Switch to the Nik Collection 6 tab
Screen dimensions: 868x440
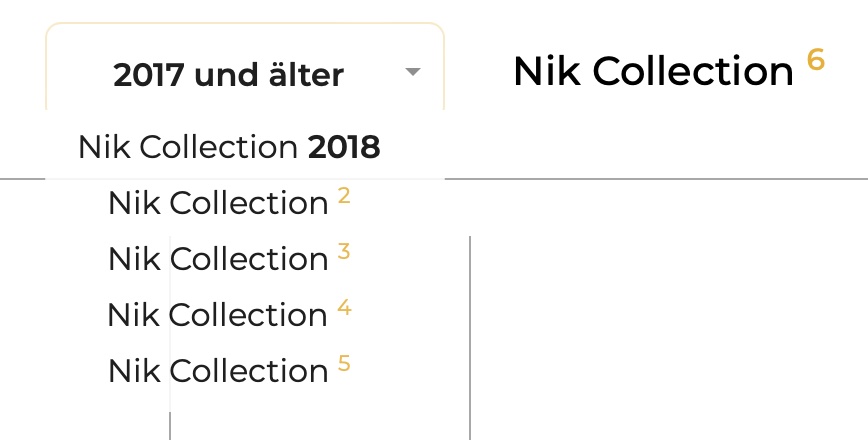tap(668, 70)
